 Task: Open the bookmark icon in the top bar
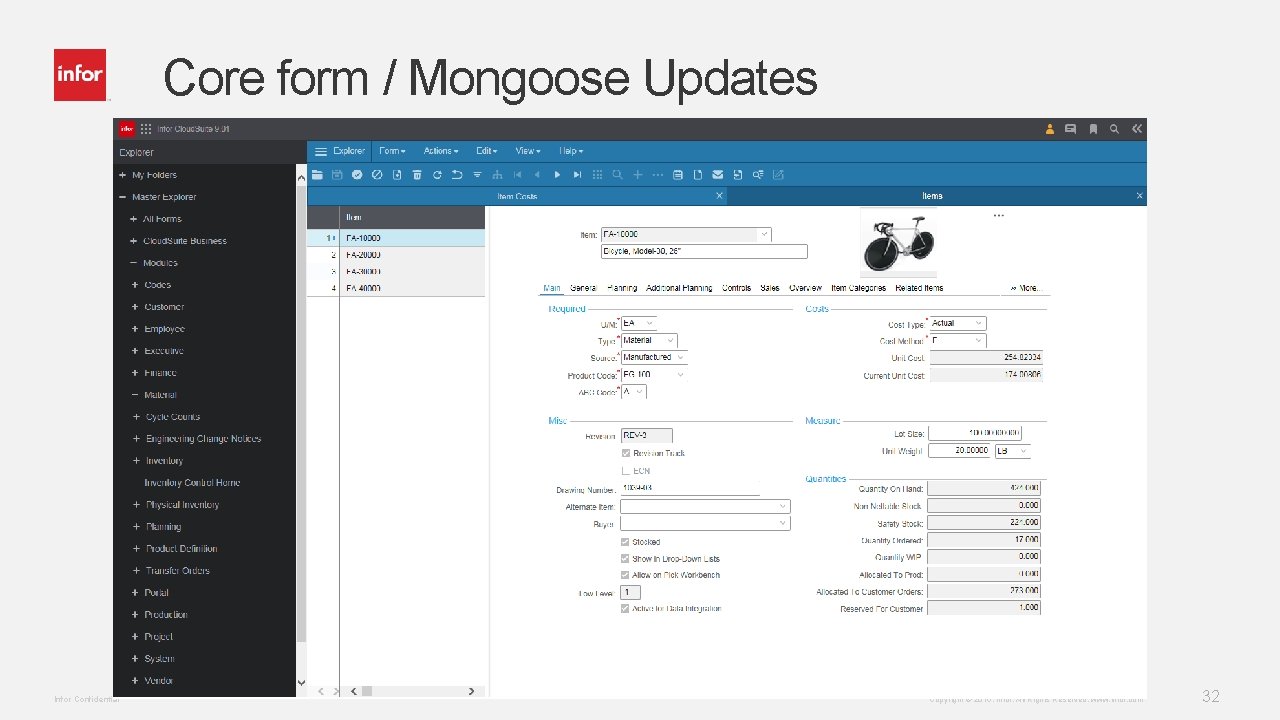pyautogui.click(x=1092, y=128)
